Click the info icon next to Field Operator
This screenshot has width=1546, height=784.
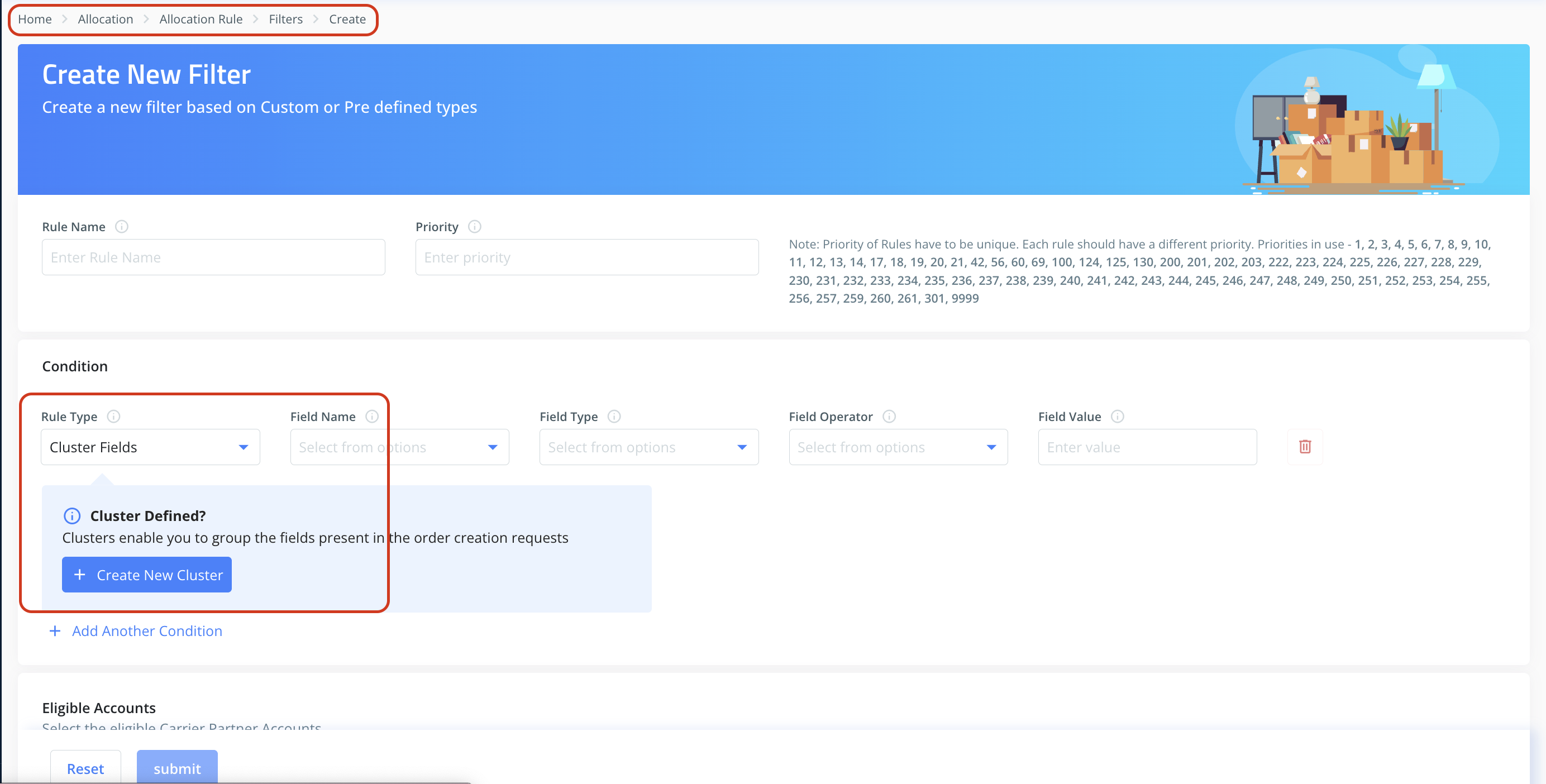pos(889,417)
